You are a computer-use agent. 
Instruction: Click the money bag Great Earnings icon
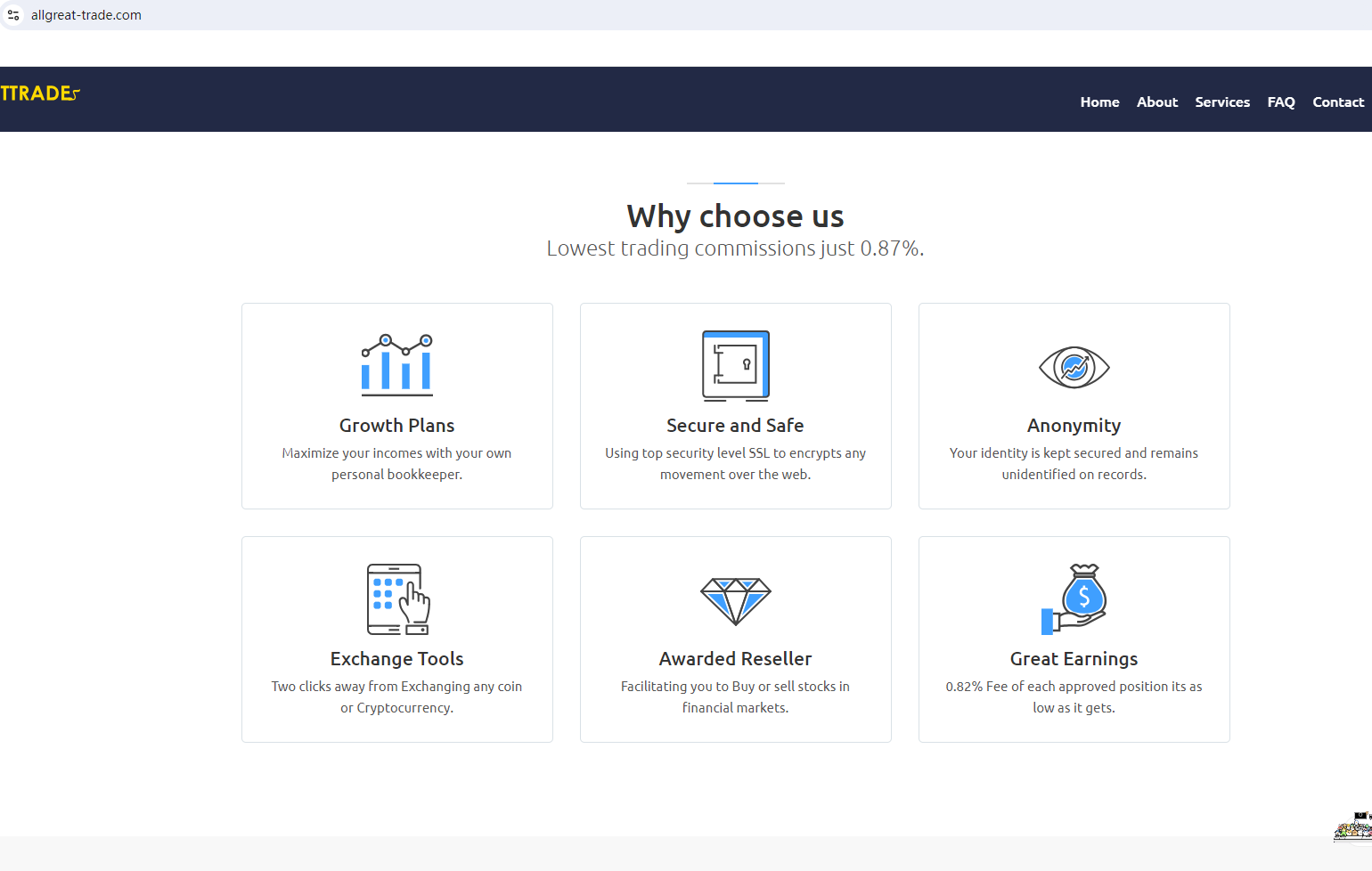[x=1074, y=598]
